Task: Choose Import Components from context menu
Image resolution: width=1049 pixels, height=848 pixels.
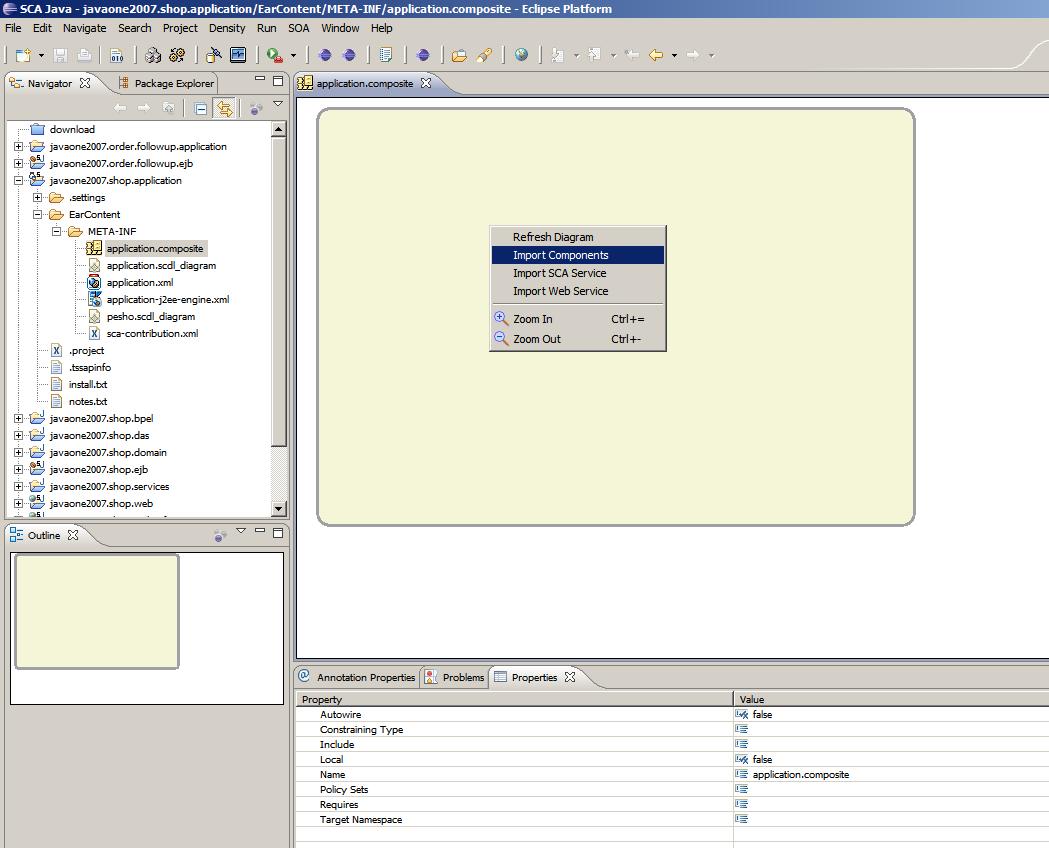Action: 578,255
